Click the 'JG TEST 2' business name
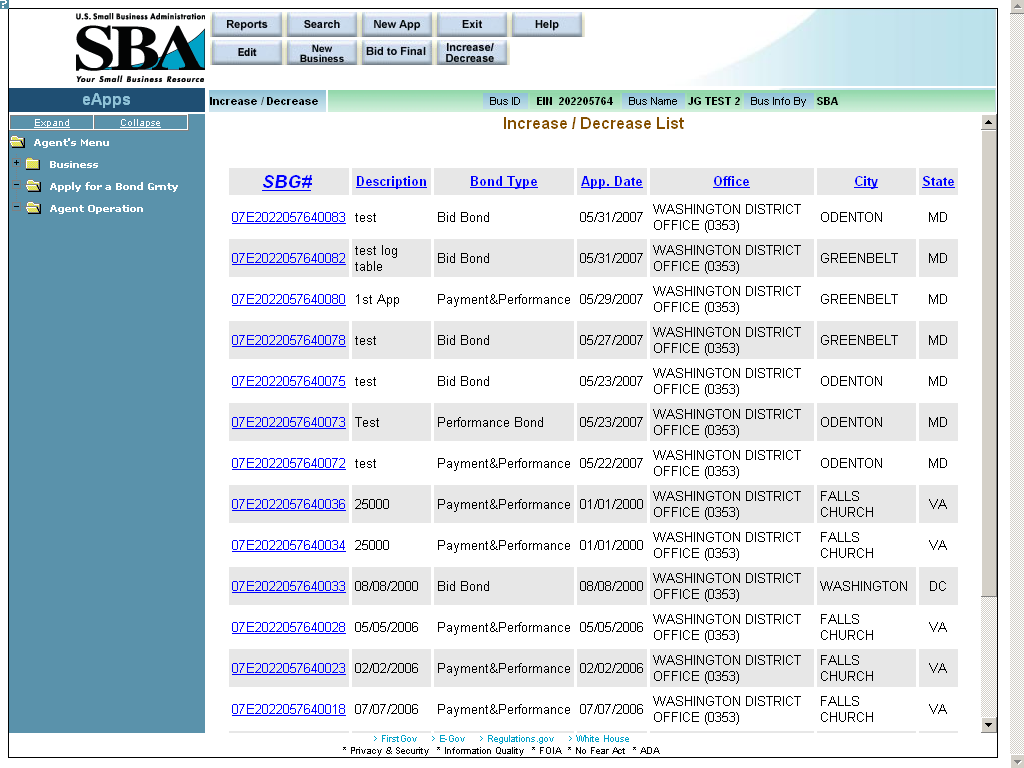The image size is (1024, 768). click(714, 101)
